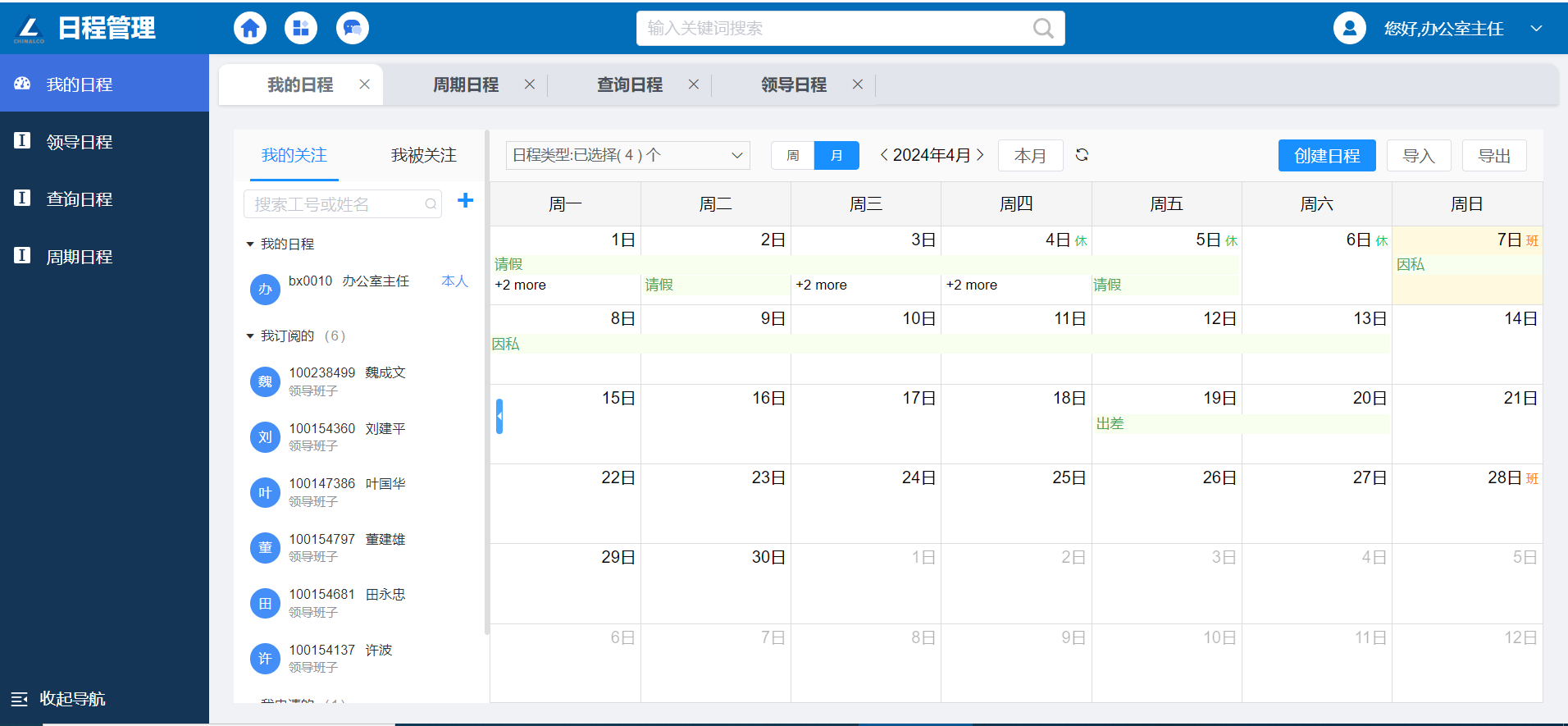Add a followed person with plus icon
This screenshot has height=726, width=1568.
465,200
